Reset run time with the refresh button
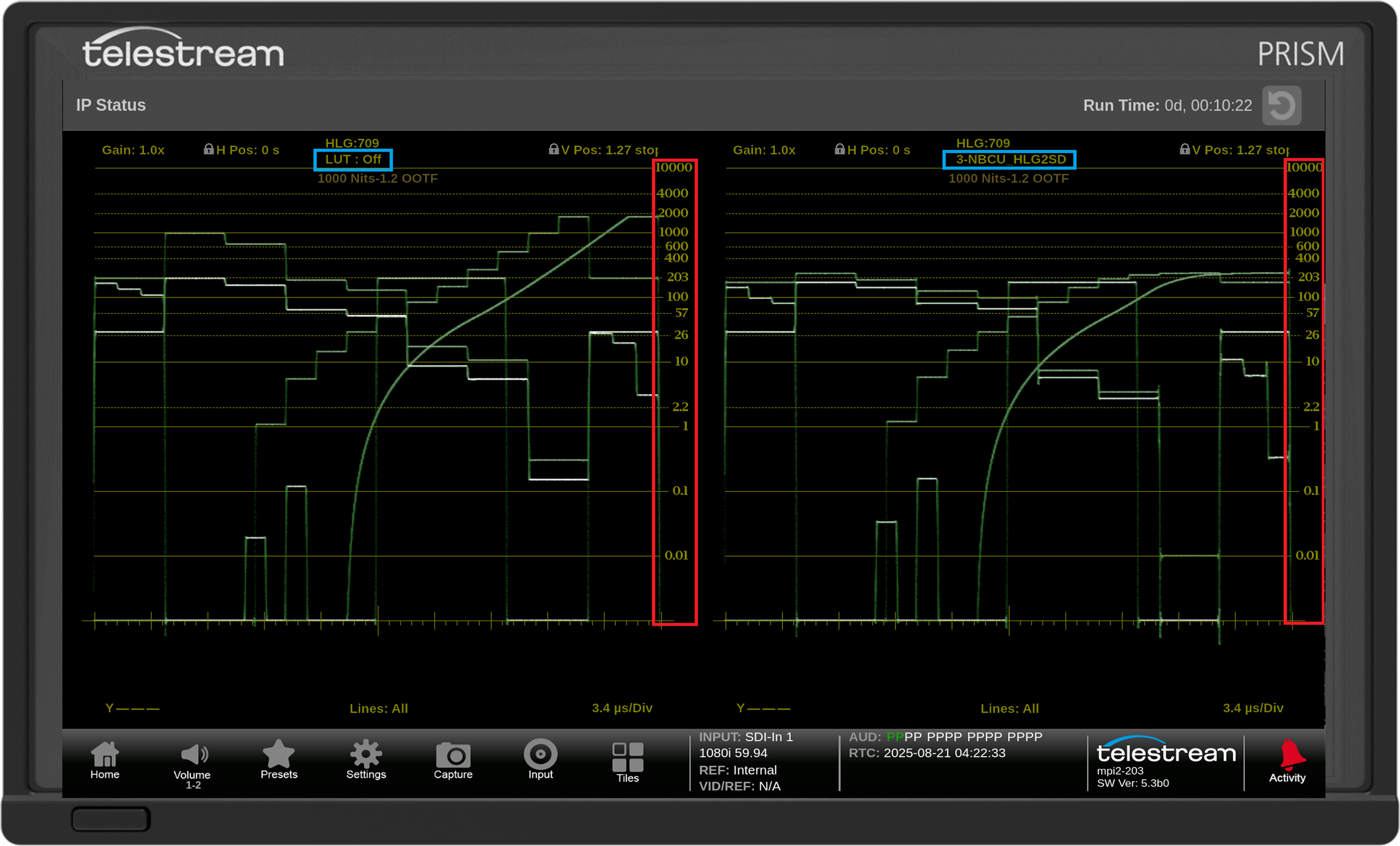This screenshot has width=1400, height=846. 1282,105
